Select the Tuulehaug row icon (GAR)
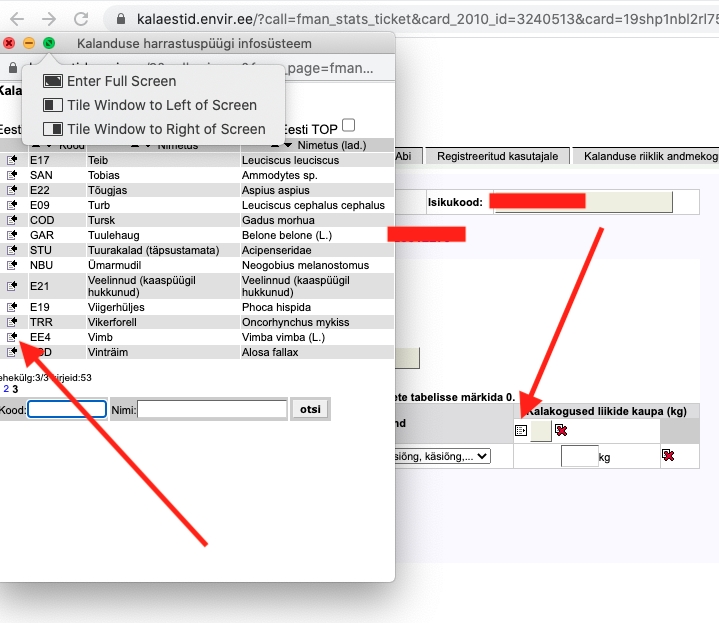The image size is (719, 623). click(12, 235)
